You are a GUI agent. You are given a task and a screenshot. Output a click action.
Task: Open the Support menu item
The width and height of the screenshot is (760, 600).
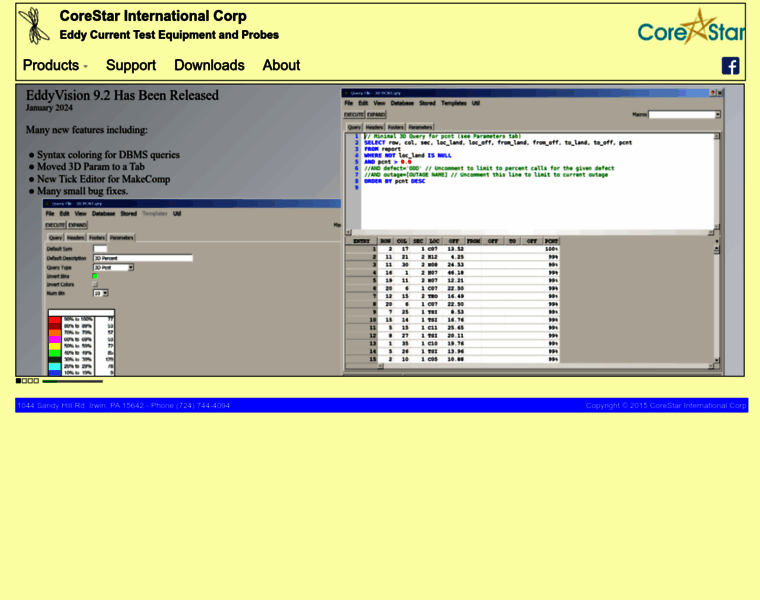click(131, 65)
